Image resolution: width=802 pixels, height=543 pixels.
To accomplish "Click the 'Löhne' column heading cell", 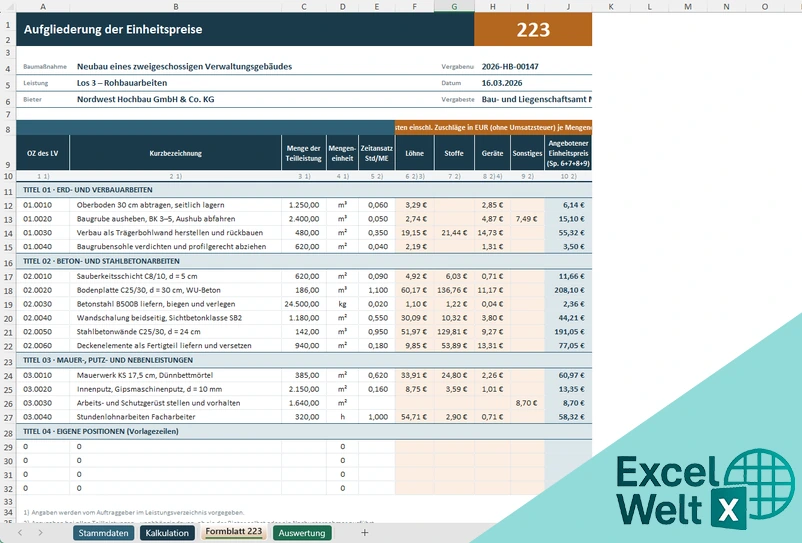I will 414,153.
